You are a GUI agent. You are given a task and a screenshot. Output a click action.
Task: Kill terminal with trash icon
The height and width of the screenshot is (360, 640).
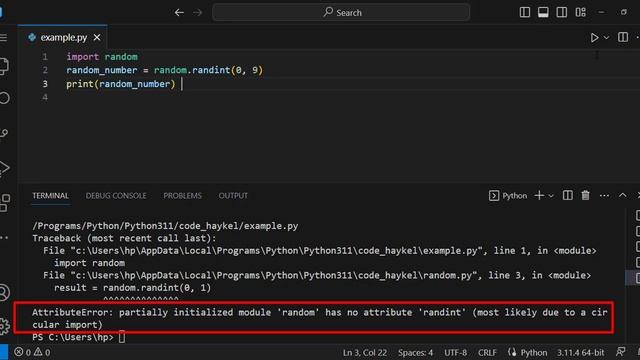coord(585,196)
